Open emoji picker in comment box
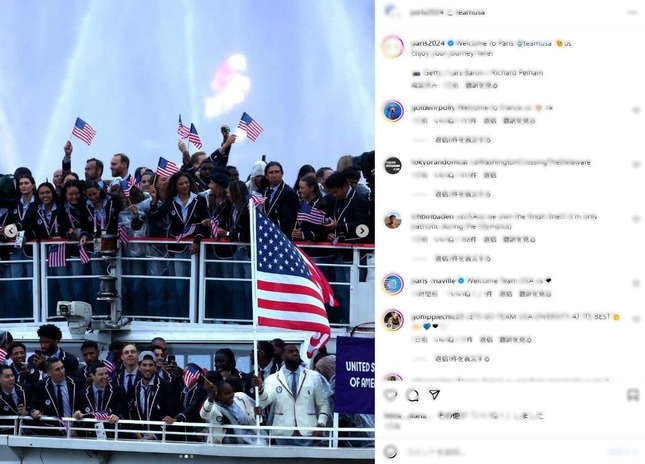645x464 pixels. click(390, 452)
